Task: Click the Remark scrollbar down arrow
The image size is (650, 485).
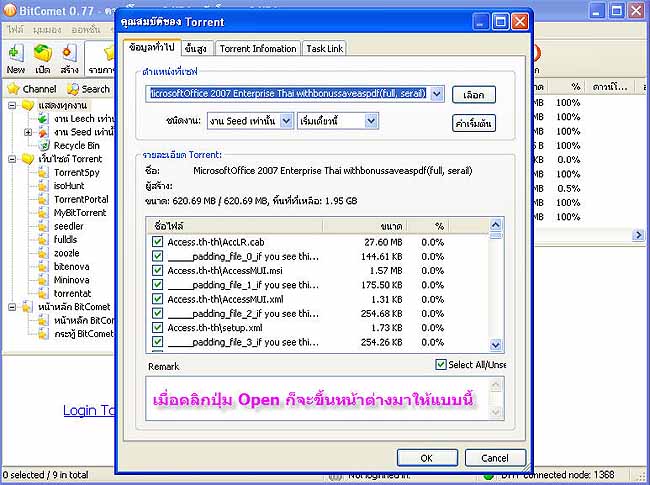Action: click(496, 412)
